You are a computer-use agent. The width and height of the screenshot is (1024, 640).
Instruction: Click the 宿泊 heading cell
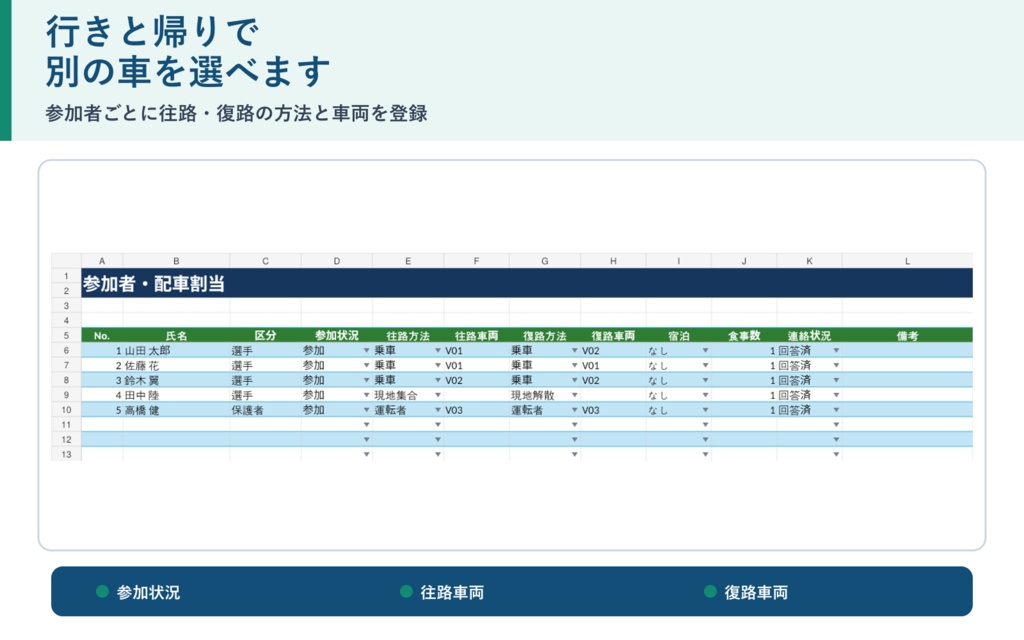pos(679,336)
